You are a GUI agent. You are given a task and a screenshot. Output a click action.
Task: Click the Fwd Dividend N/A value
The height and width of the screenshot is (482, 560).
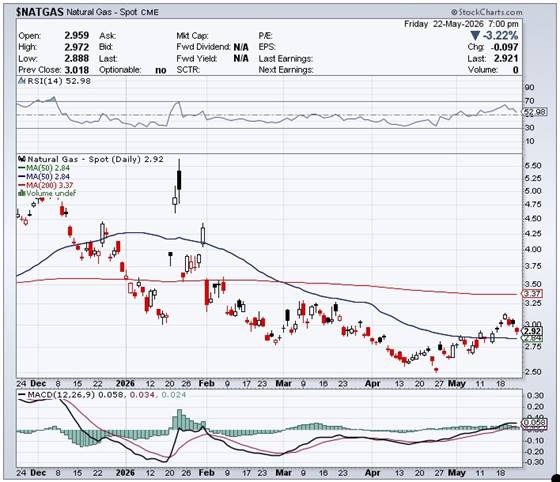pyautogui.click(x=241, y=47)
